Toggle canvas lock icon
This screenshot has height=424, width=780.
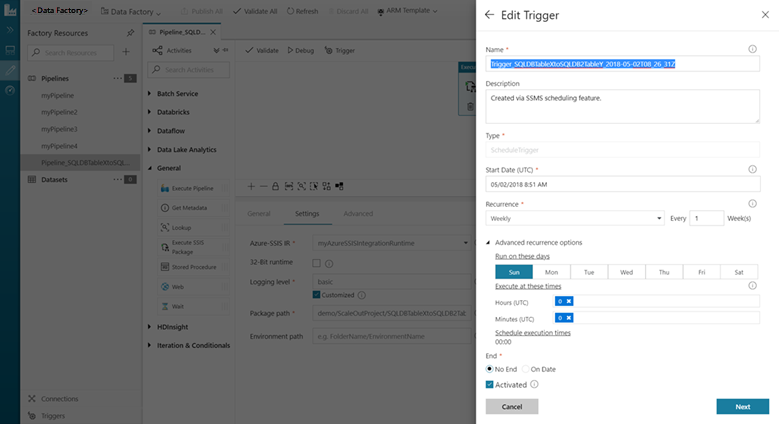[276, 186]
